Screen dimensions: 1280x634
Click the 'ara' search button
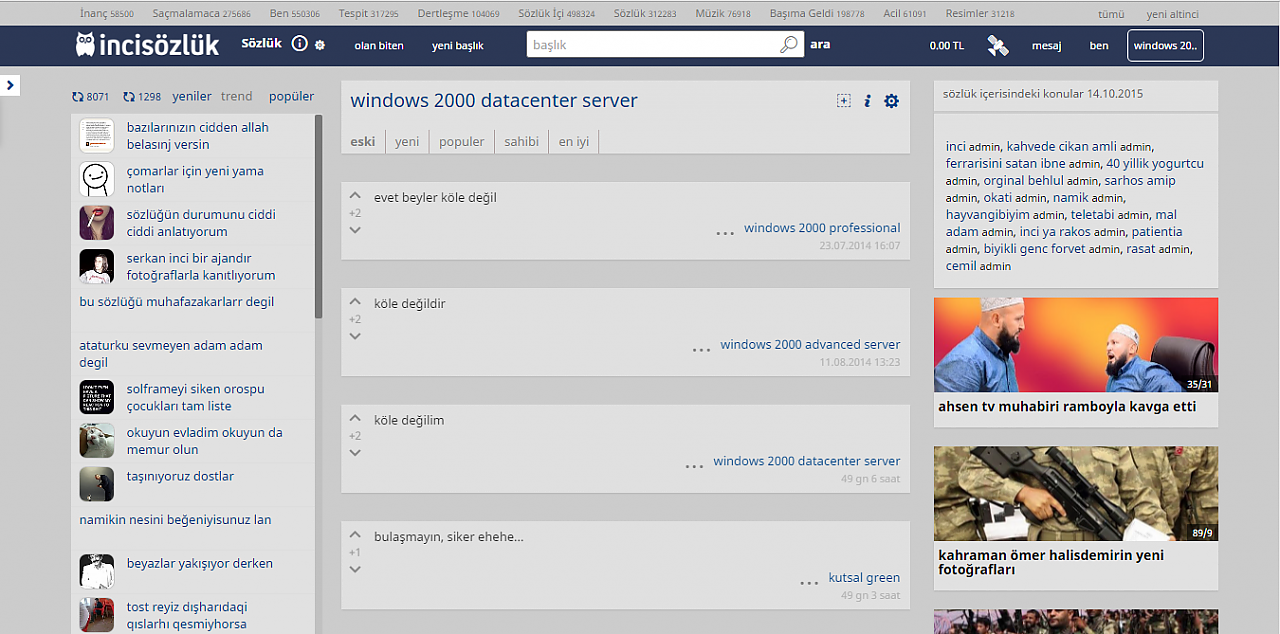point(820,45)
